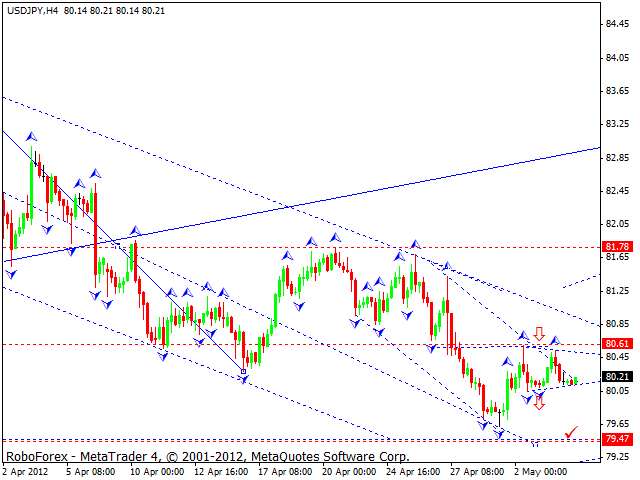Click the 17 Apr 08:00 time label
The height and width of the screenshot is (480, 640).
[285, 472]
